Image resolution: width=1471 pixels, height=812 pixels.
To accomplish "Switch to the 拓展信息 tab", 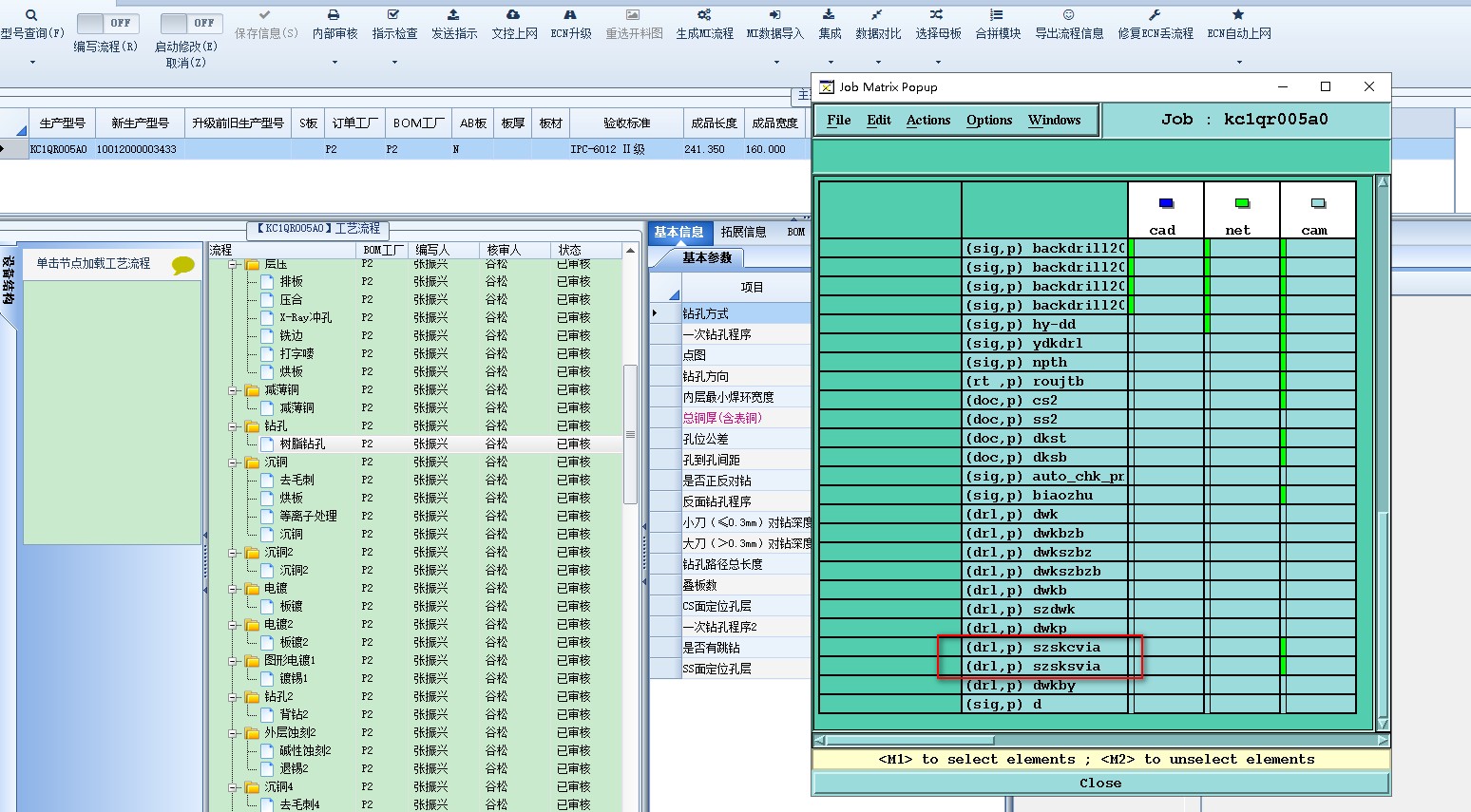I will coord(743,232).
